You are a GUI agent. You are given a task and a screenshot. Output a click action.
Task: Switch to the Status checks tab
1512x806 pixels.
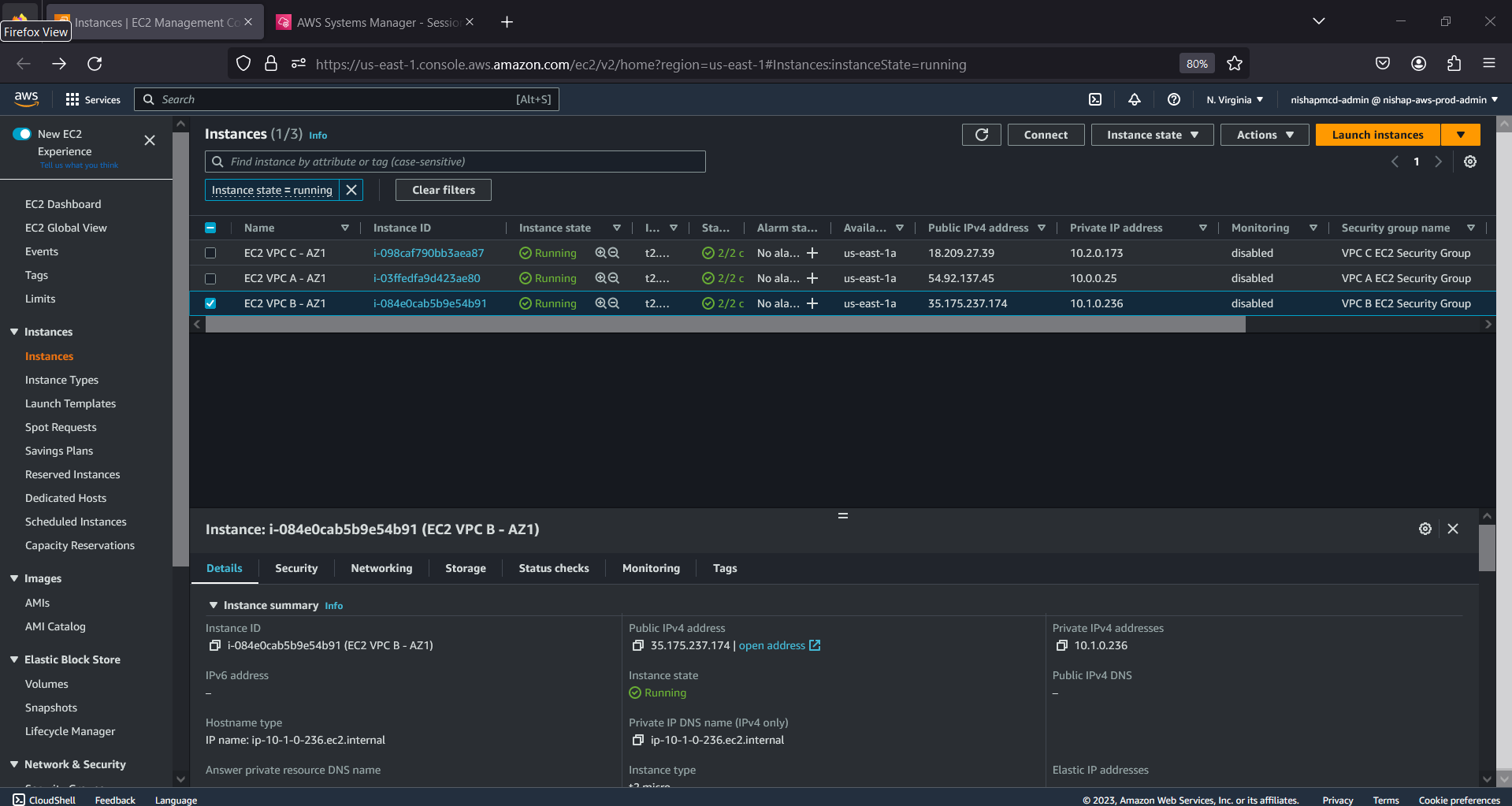(553, 568)
